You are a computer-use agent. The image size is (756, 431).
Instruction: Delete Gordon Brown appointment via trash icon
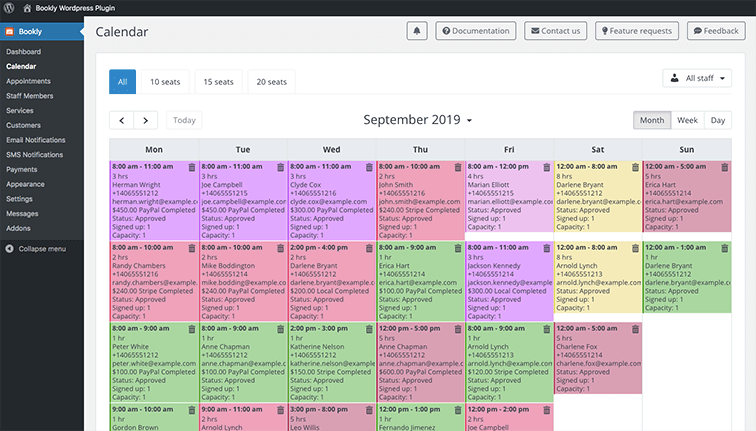tap(191, 410)
